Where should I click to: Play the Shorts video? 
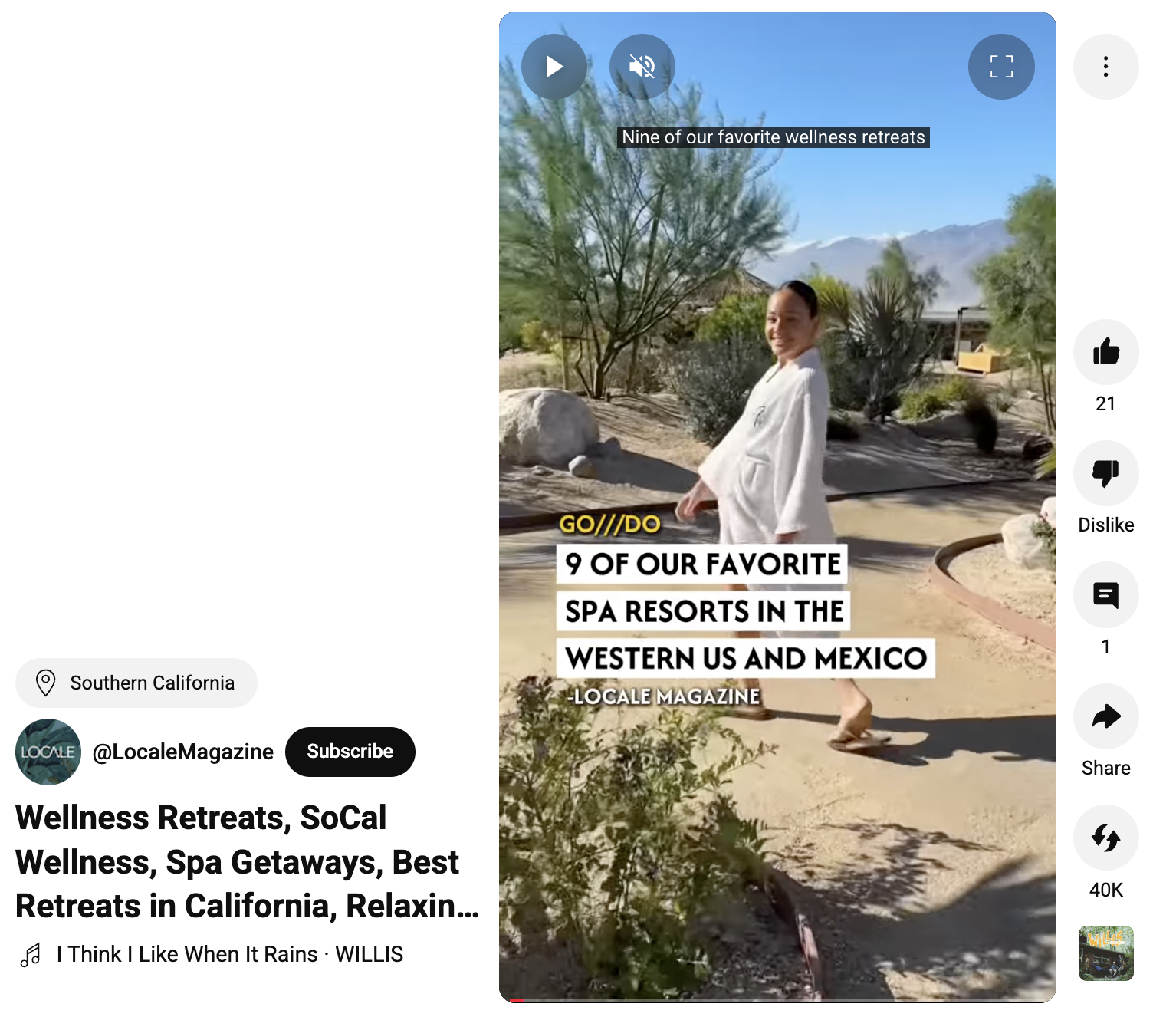(554, 67)
